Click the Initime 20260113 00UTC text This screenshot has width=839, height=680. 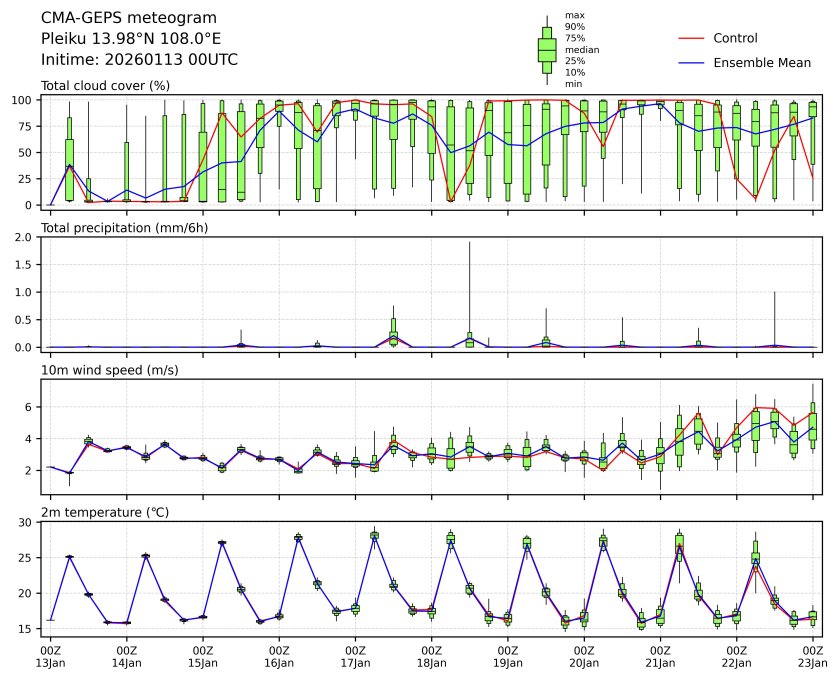139,60
